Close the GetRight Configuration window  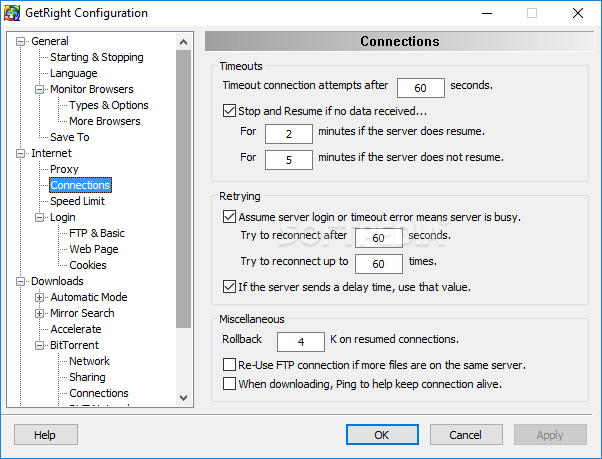tap(577, 13)
